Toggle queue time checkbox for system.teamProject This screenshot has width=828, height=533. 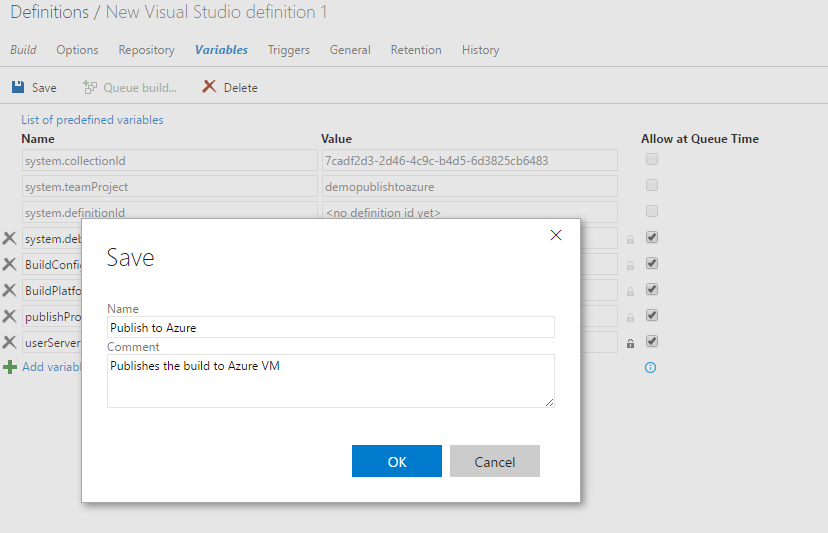652,186
